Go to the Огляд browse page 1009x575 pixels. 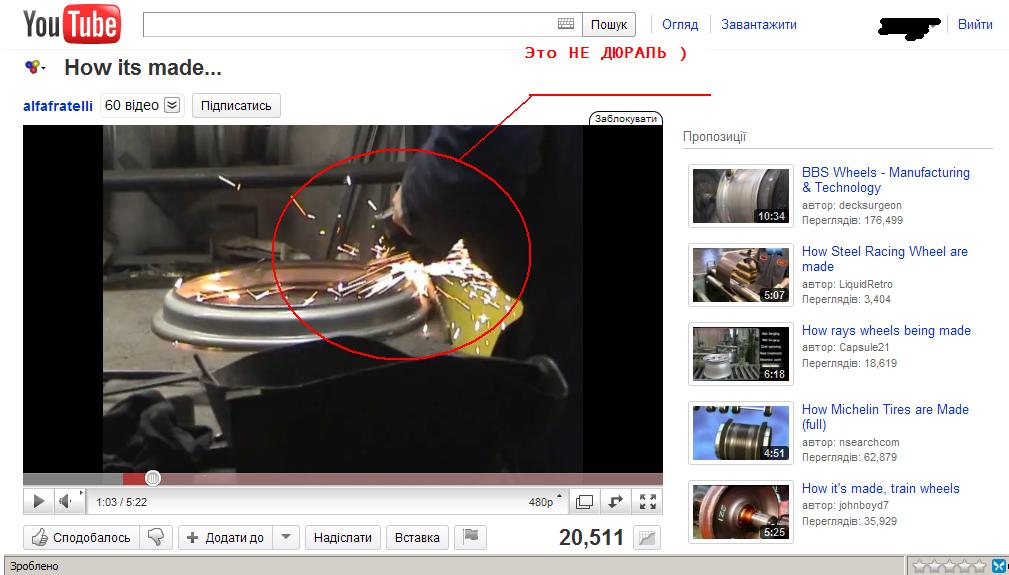point(680,24)
